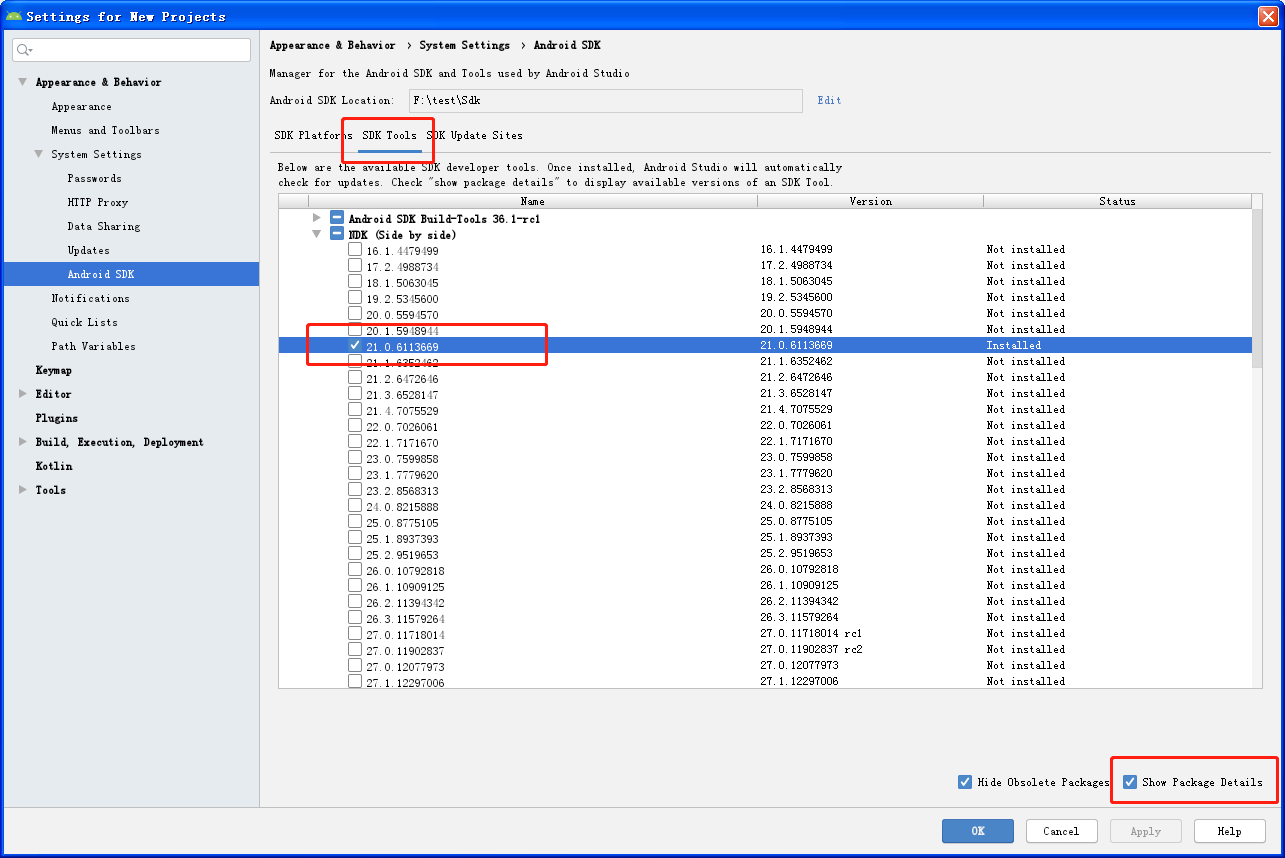Click the SDK tools list scrollbar
This screenshot has width=1285, height=858.
pos(1256,288)
